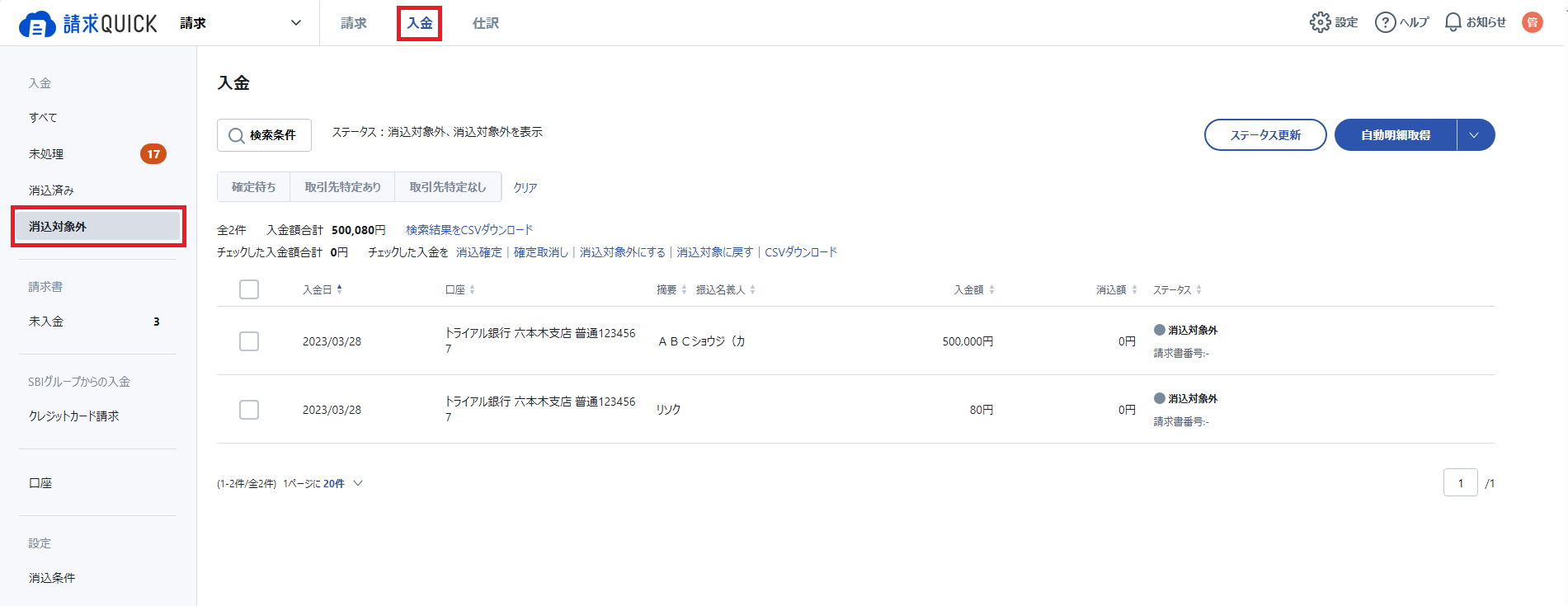Click the 消込対象に戻す link

click(715, 252)
